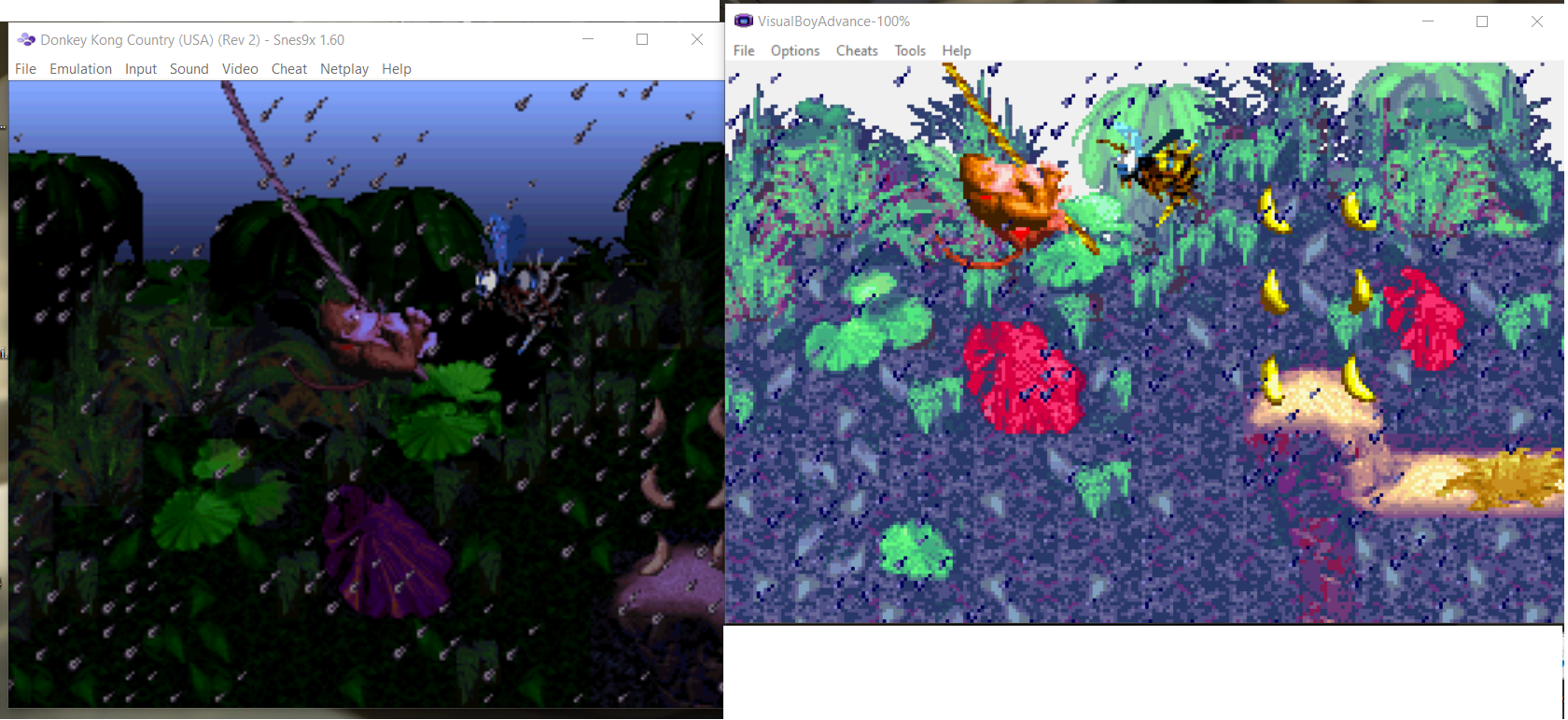Viewport: 1568px width, 720px height.
Task: Minimize the VisualBoyAdvance window
Action: coord(1428,21)
